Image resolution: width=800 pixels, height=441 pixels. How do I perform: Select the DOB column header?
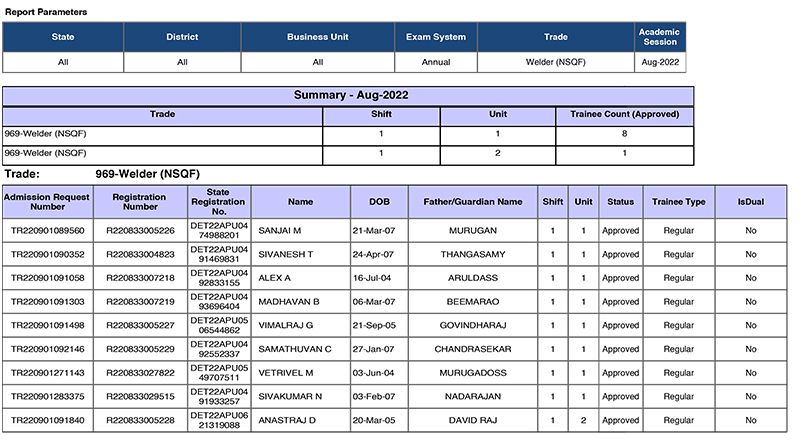coord(379,202)
